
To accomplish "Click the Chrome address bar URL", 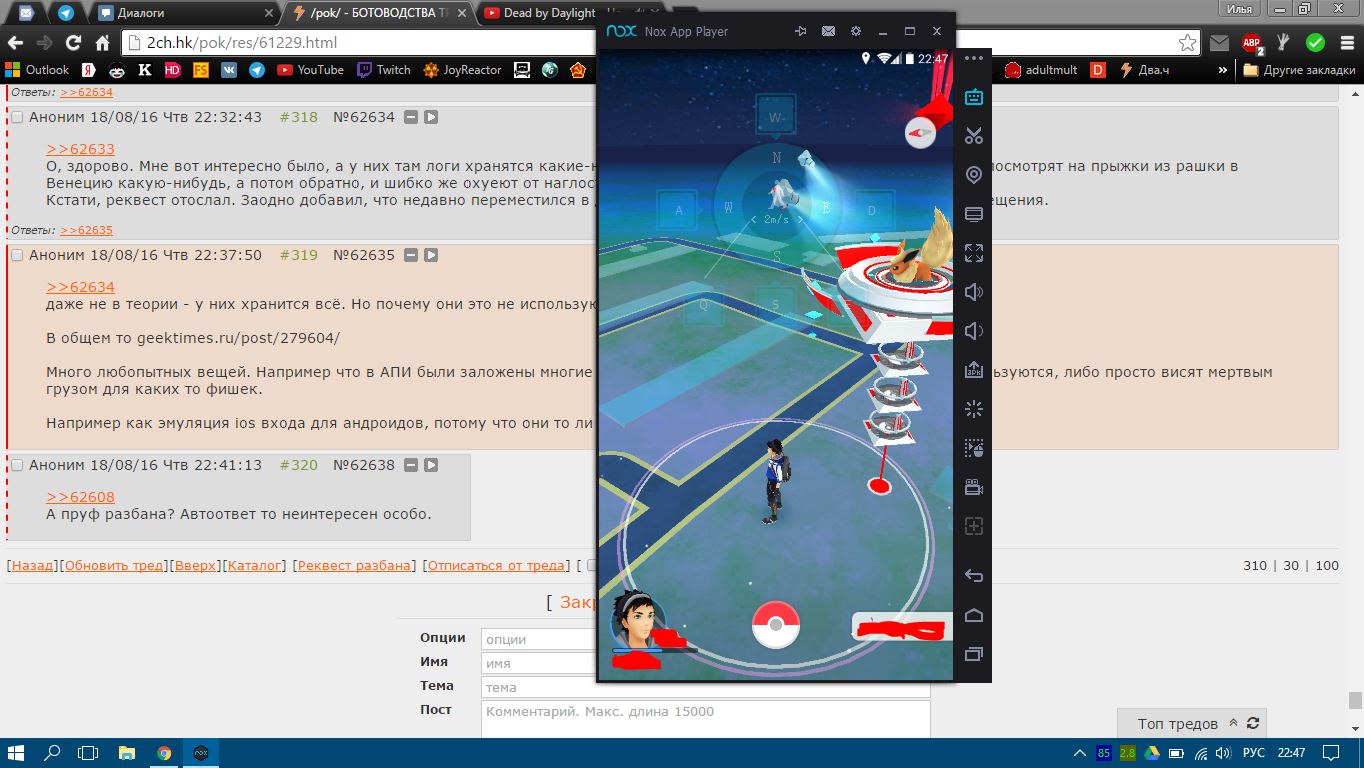I will 241,43.
